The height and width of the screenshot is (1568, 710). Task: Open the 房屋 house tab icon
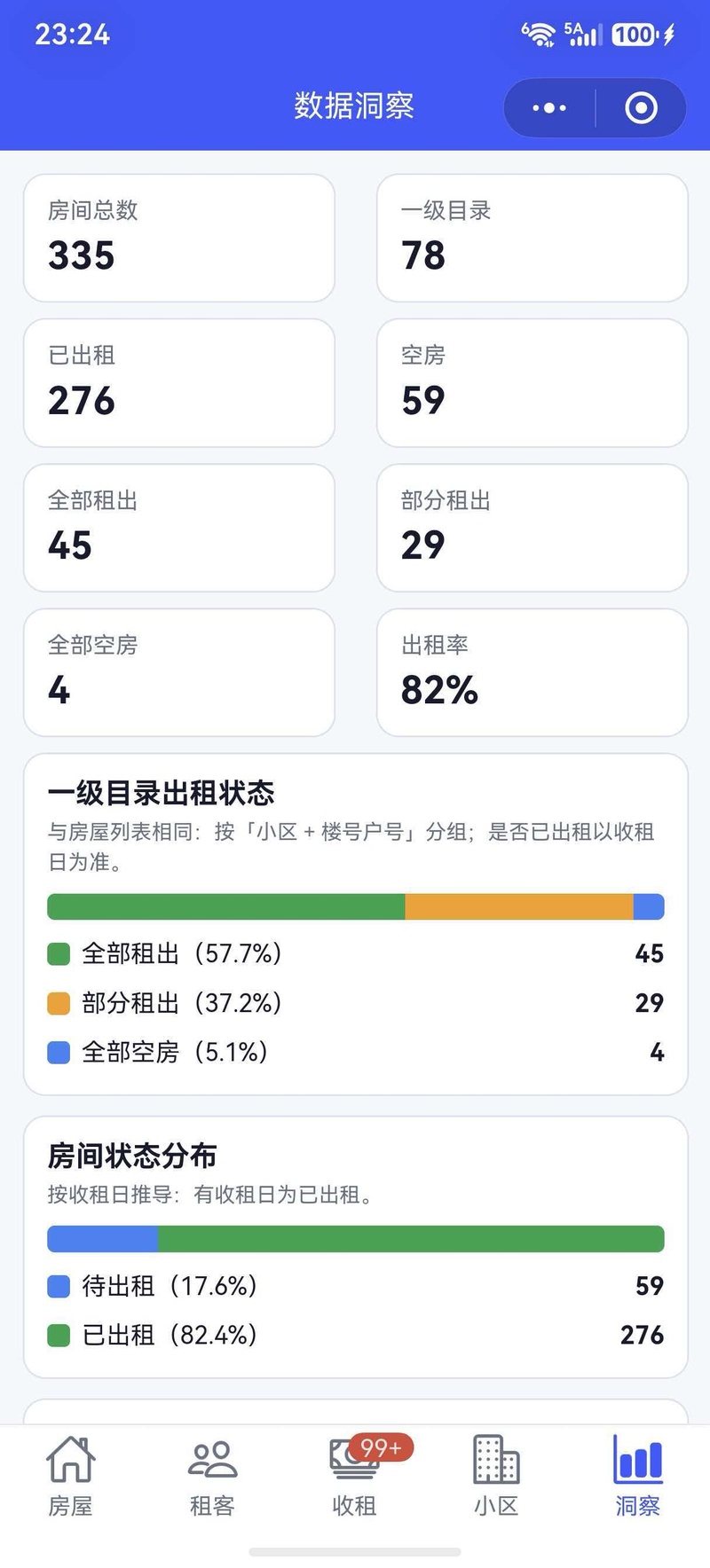[70, 1459]
